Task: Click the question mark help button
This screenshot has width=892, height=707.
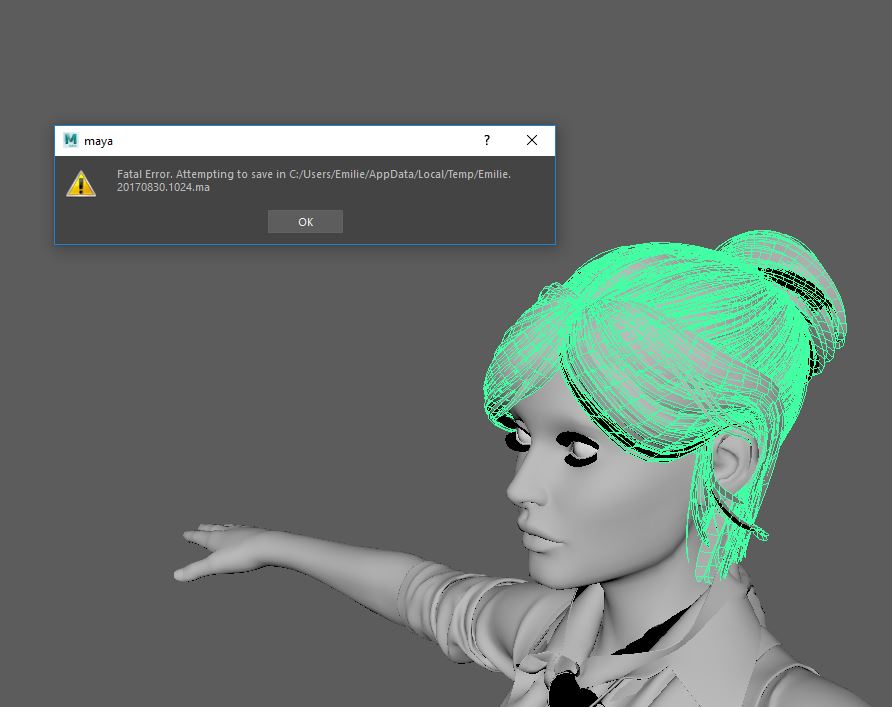Action: tap(487, 141)
